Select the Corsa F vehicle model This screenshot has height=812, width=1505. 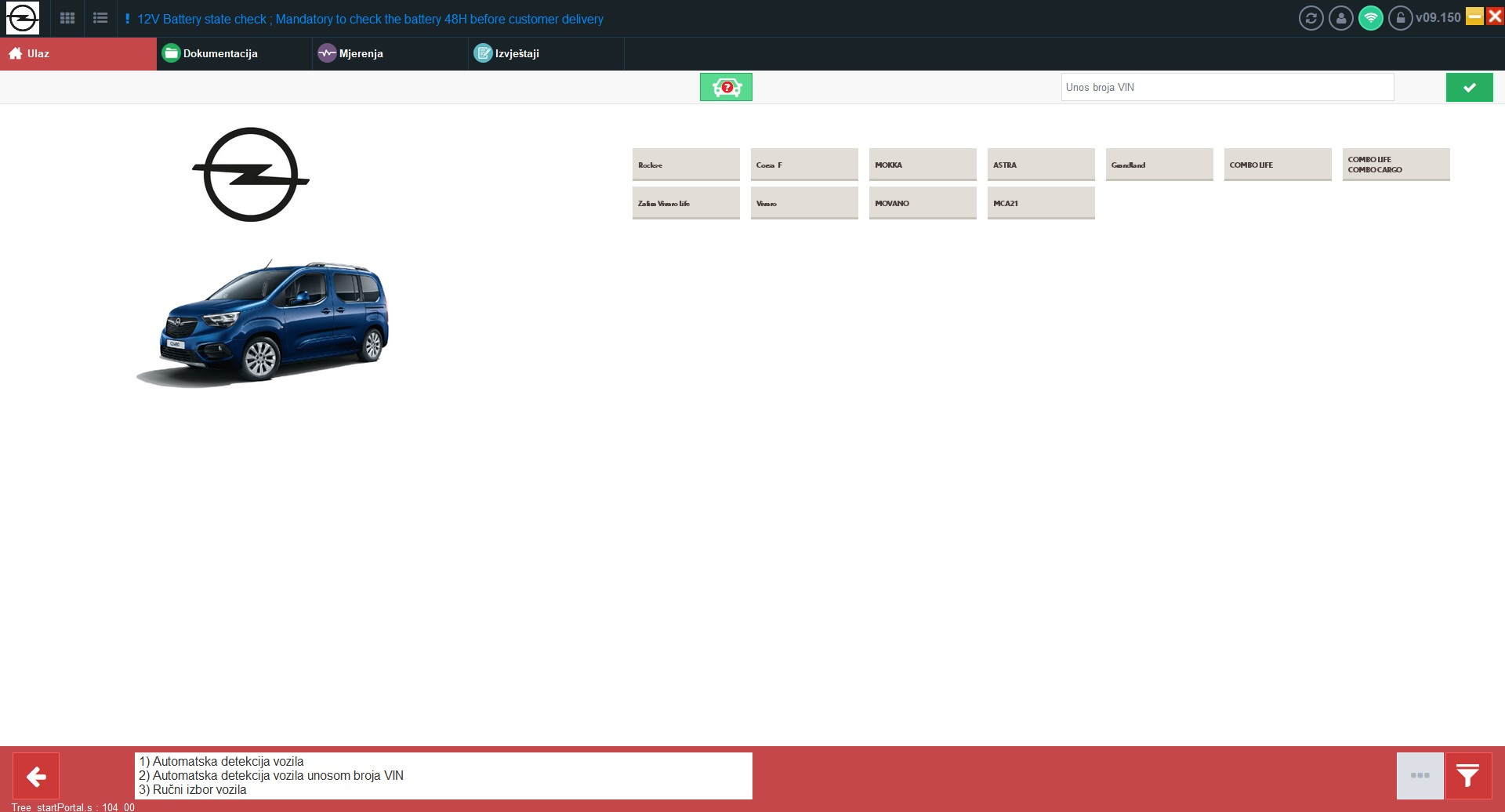click(x=804, y=165)
